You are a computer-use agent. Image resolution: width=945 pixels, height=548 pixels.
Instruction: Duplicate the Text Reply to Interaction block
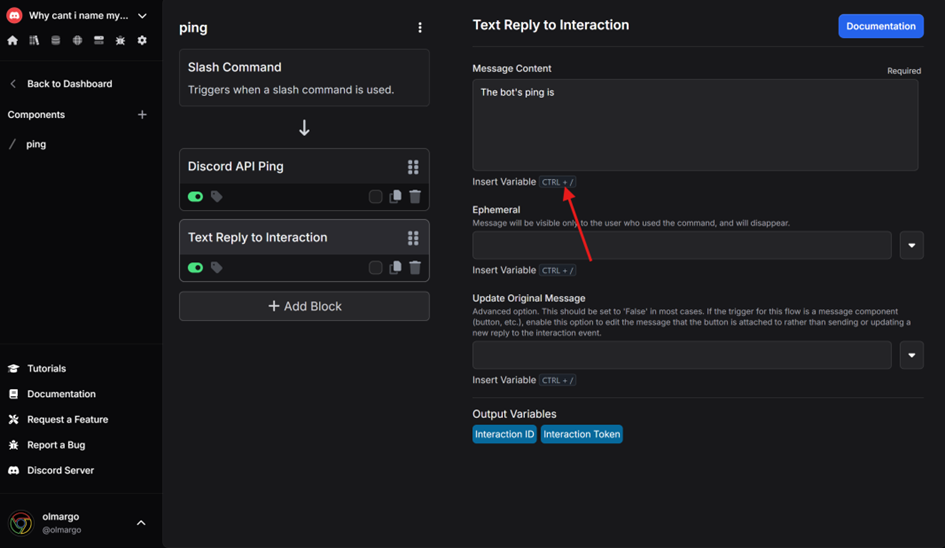coord(395,268)
